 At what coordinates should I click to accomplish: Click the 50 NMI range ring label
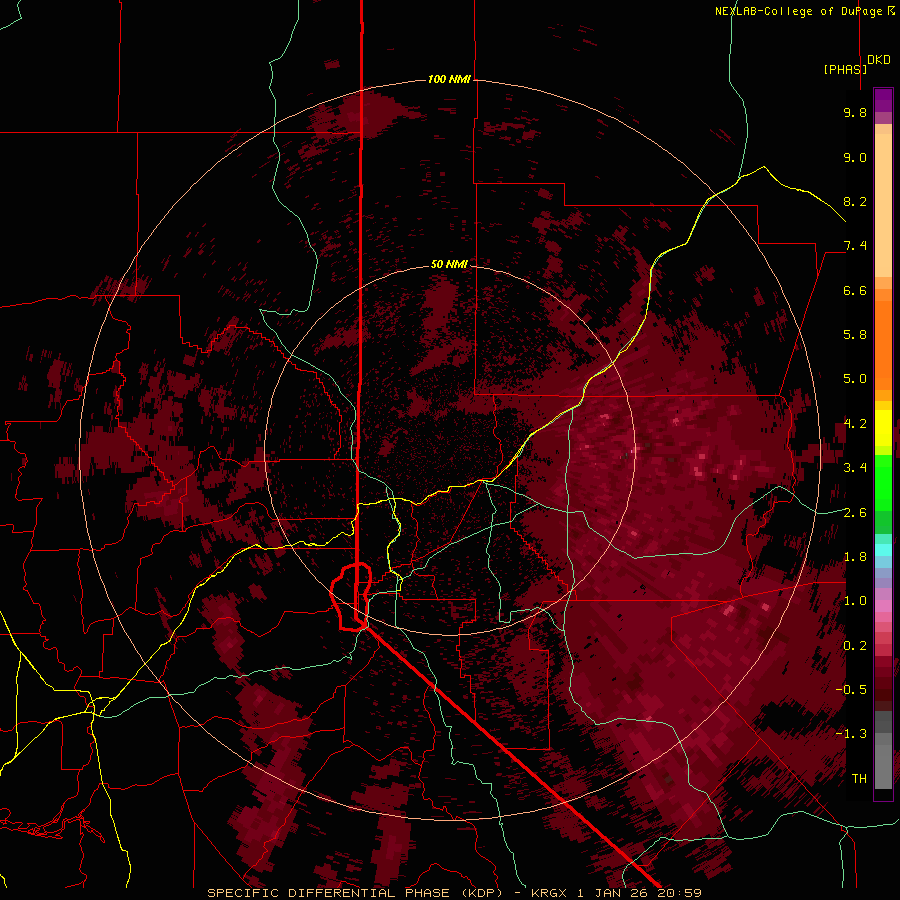(x=449, y=264)
